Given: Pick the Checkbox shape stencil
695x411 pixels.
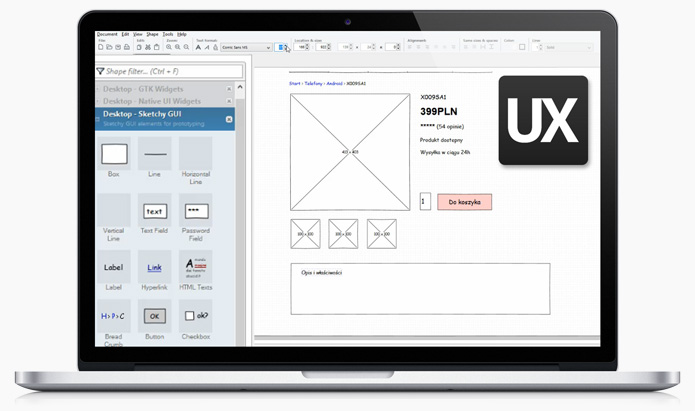Looking at the screenshot, I should click(x=195, y=316).
